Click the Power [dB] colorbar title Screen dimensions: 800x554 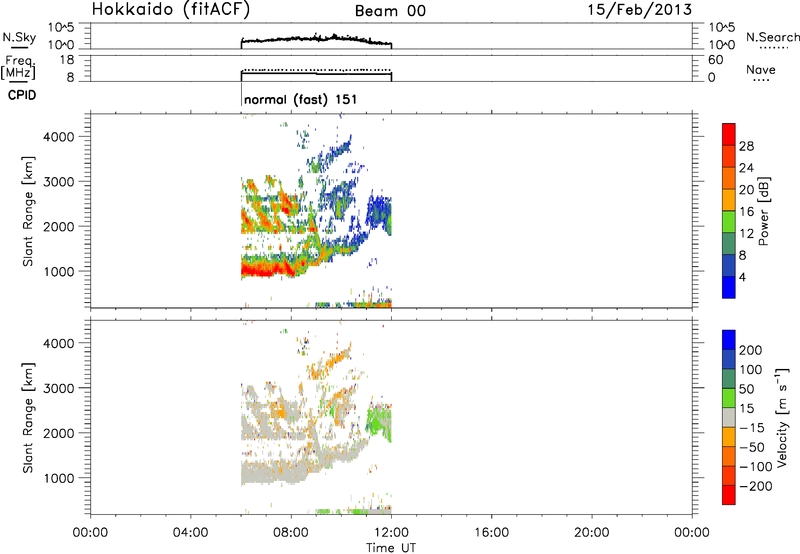(763, 211)
